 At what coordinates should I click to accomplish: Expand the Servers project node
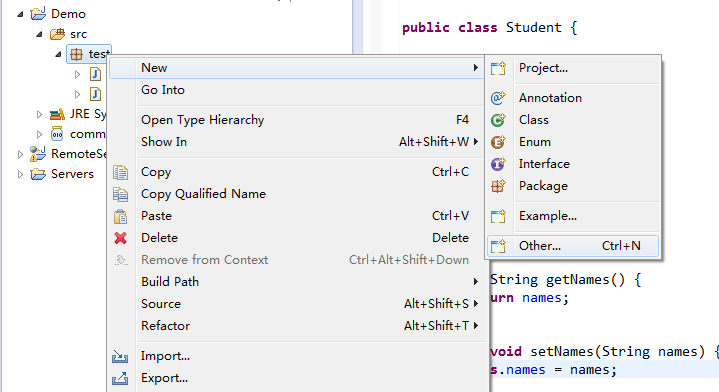tap(20, 174)
